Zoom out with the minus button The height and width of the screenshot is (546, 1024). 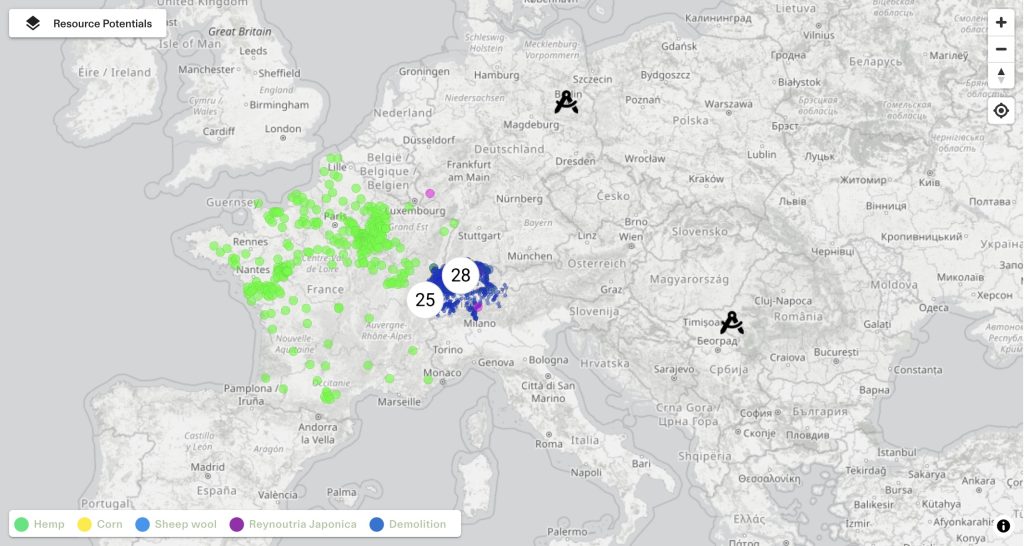coord(1000,49)
